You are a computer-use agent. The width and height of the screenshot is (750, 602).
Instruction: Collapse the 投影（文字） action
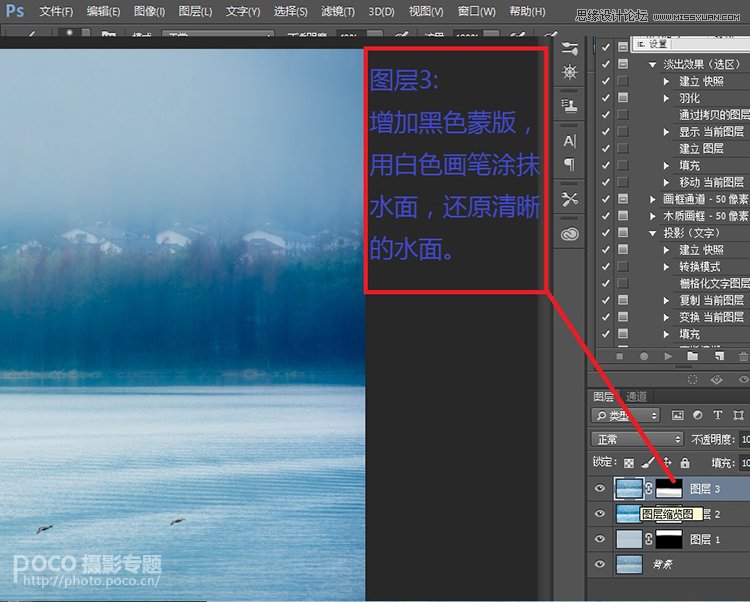click(x=652, y=233)
